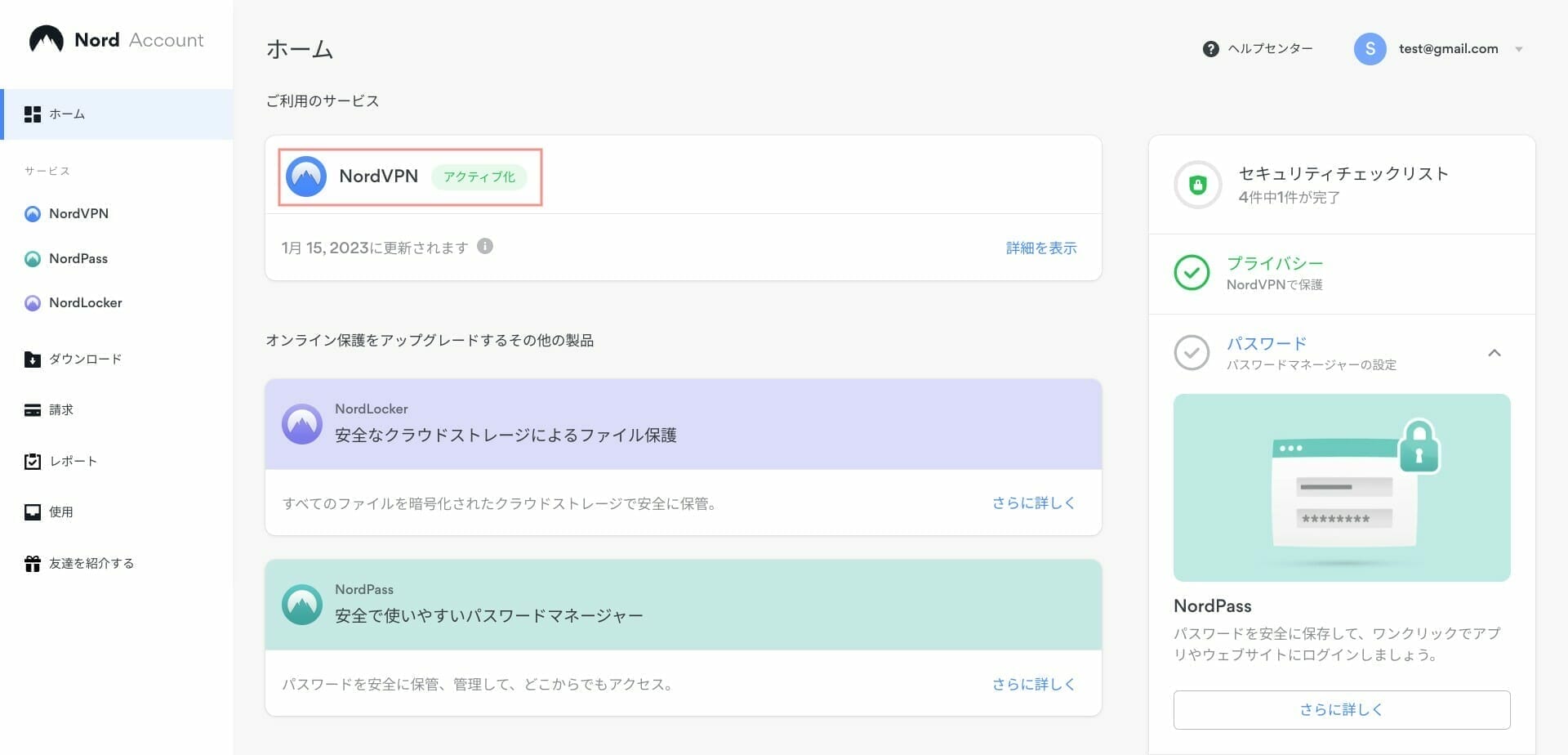Click the NordVPN service name text
Screen dimensions: 1568x755
tap(378, 176)
